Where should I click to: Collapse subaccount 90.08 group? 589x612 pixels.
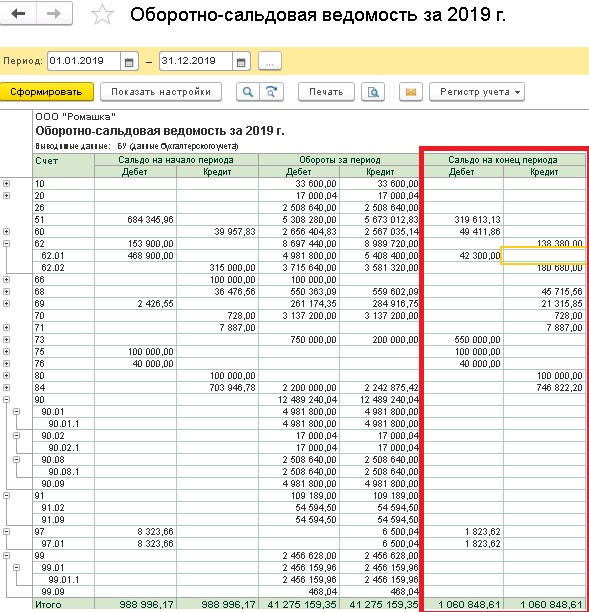coord(16,459)
